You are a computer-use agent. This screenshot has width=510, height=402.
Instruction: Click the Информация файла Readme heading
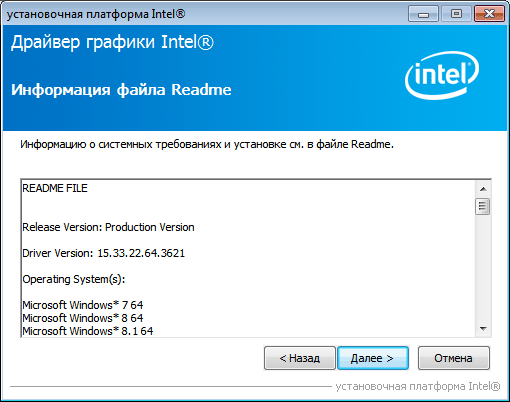pyautogui.click(x=121, y=90)
